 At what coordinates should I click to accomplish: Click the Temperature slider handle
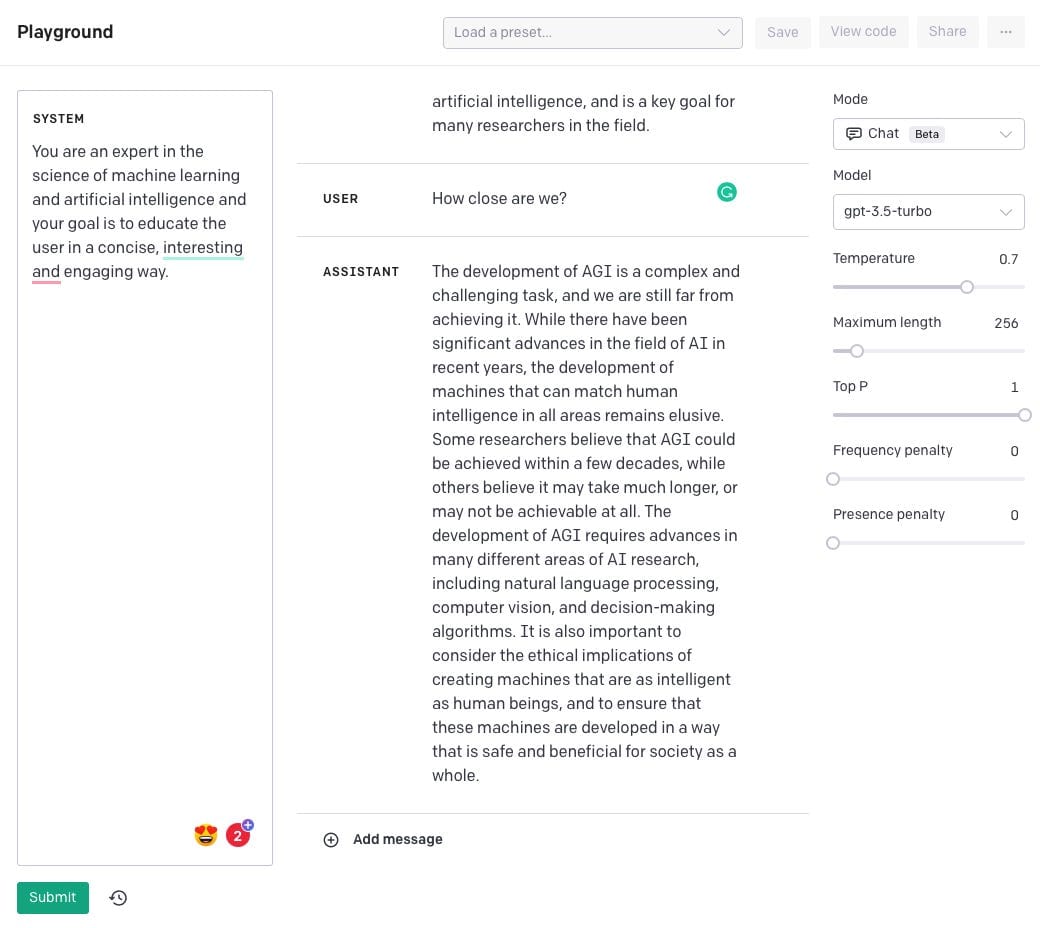click(x=967, y=287)
